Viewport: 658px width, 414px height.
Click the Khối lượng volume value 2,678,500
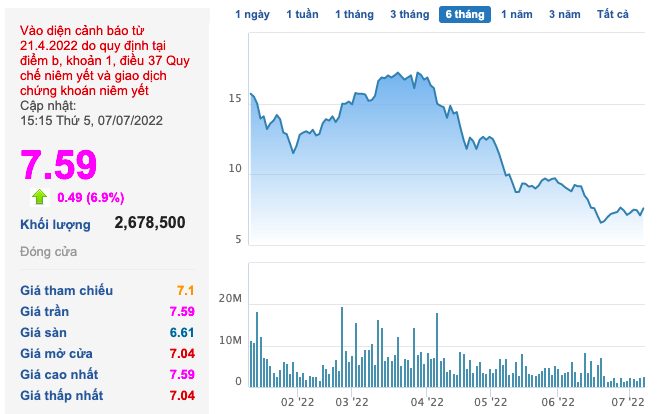[x=150, y=223]
